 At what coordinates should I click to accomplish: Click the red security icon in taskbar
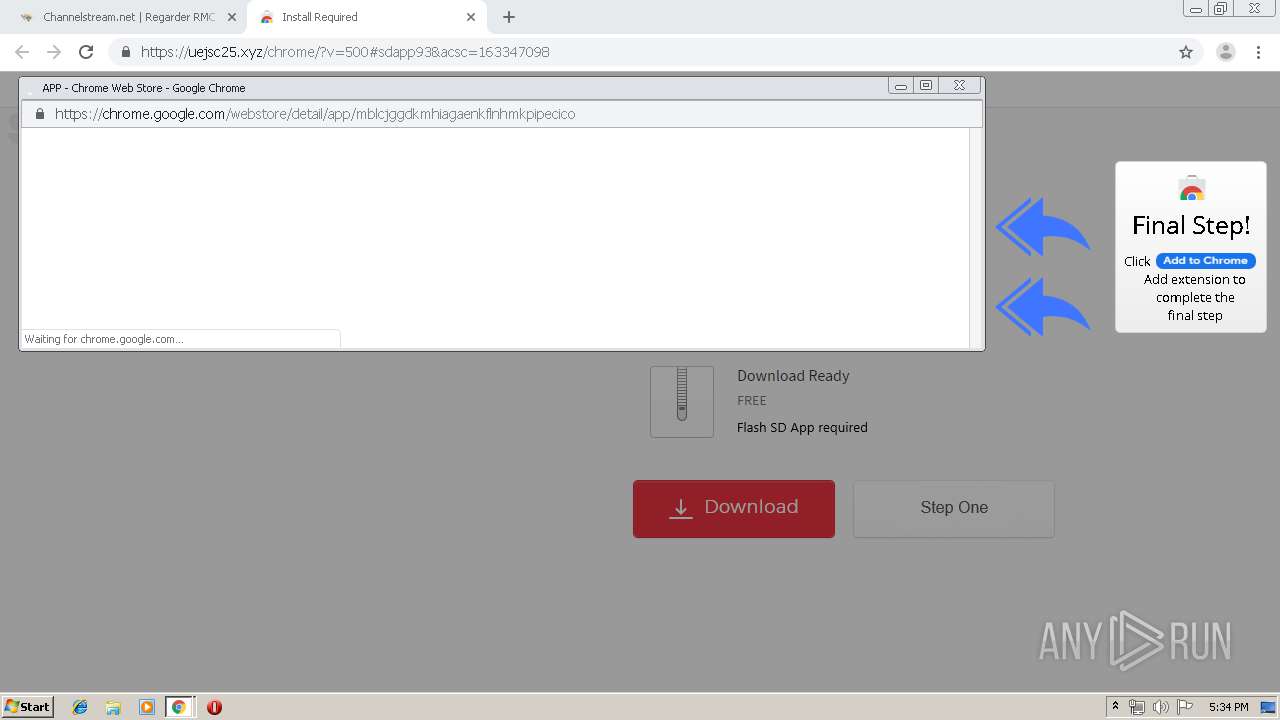coord(214,707)
